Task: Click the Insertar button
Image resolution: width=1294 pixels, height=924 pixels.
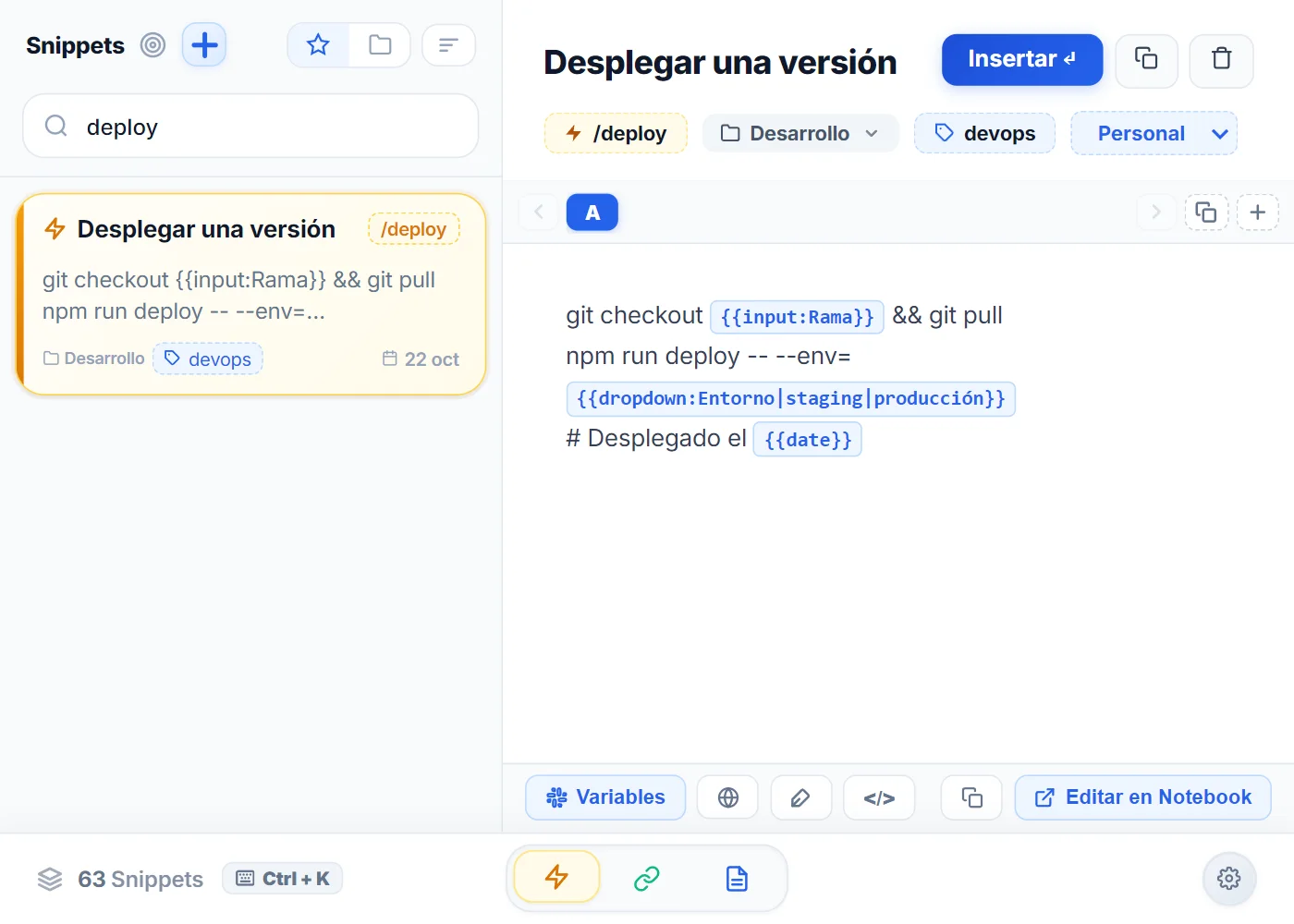Action: (1022, 60)
